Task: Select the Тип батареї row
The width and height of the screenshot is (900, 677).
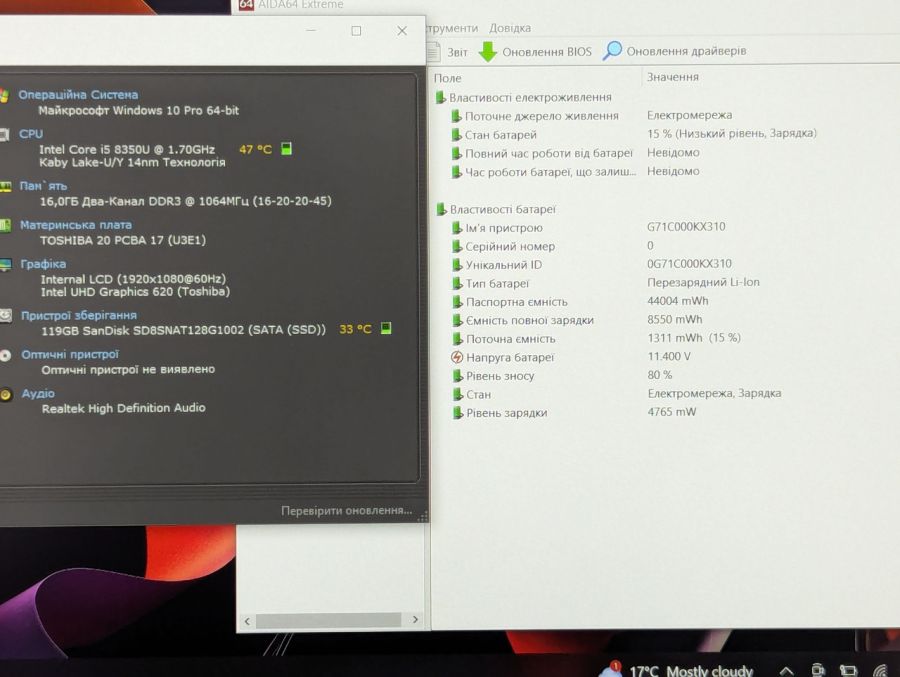Action: [x=491, y=283]
